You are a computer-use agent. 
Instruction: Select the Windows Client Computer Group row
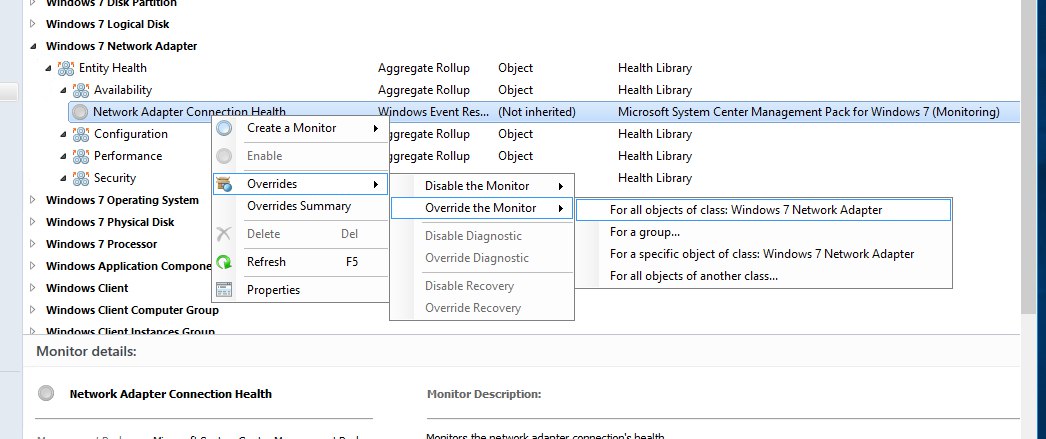coord(132,310)
